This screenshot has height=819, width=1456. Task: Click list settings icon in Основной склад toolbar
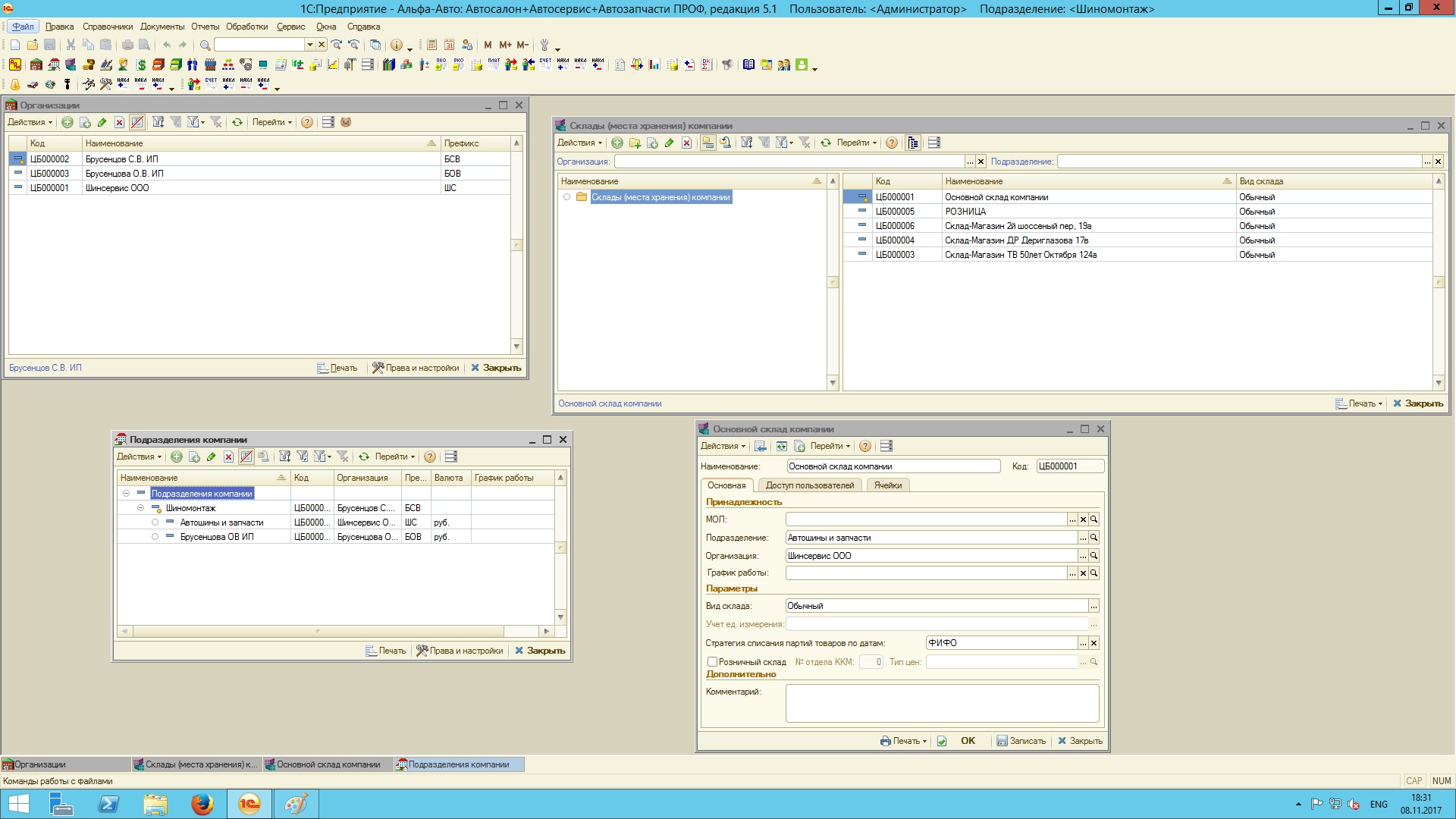point(886,446)
